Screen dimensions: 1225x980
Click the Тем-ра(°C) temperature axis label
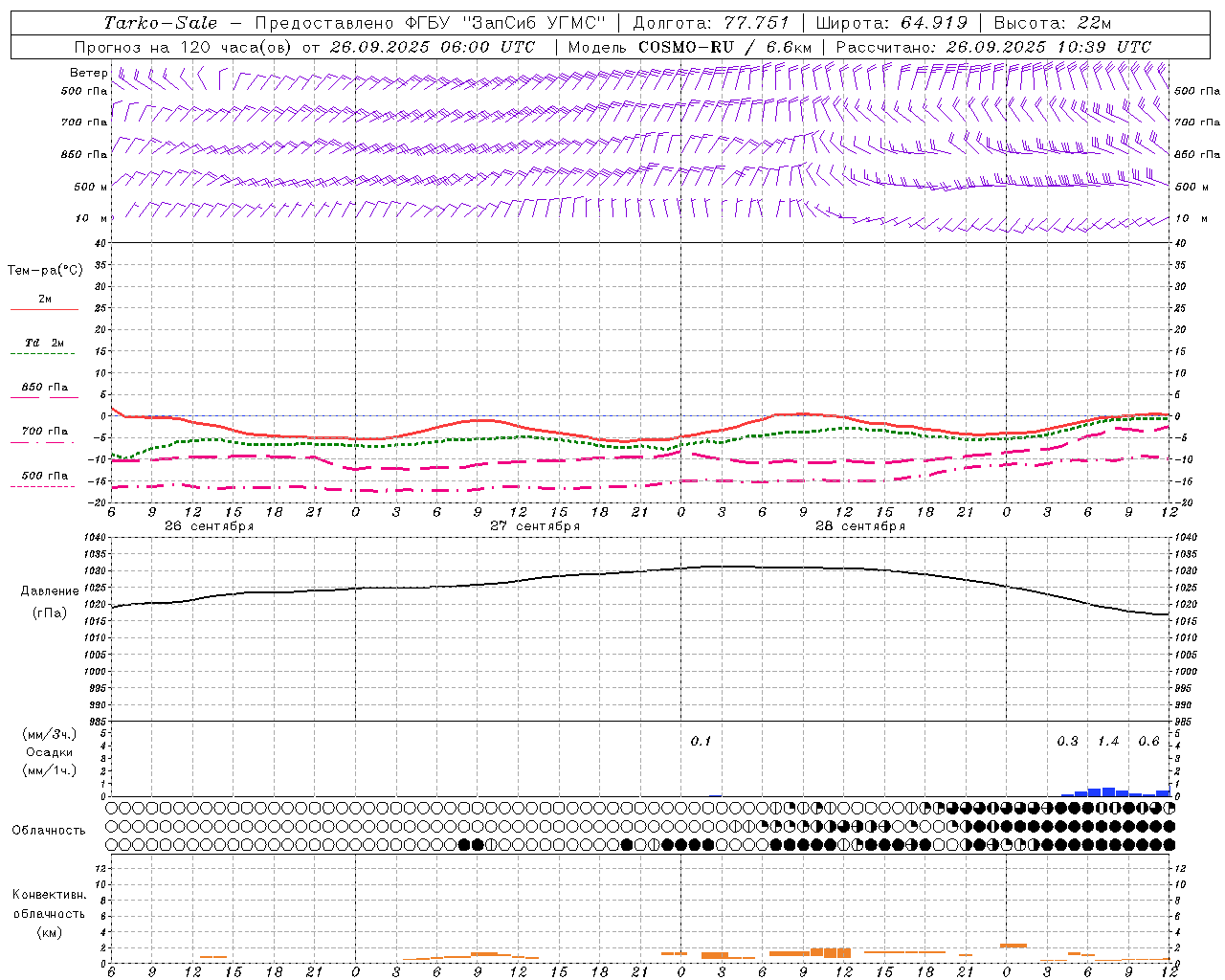pyautogui.click(x=45, y=271)
